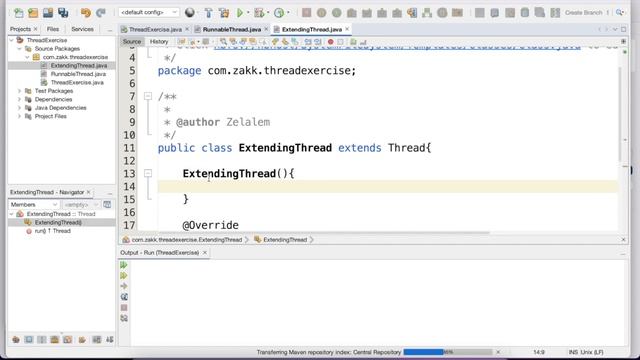Toggle Show Static Members filter in Navigator

tap(42, 340)
